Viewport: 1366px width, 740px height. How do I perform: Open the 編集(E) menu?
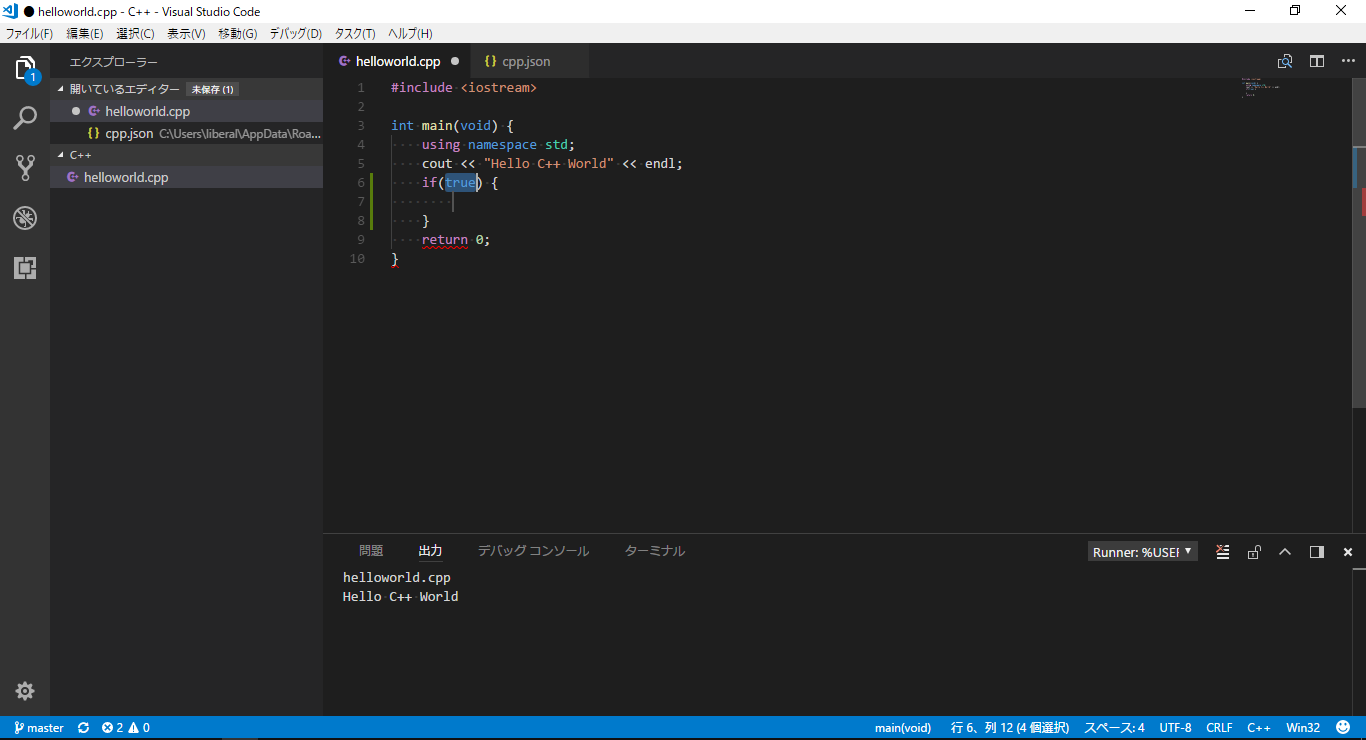click(84, 33)
